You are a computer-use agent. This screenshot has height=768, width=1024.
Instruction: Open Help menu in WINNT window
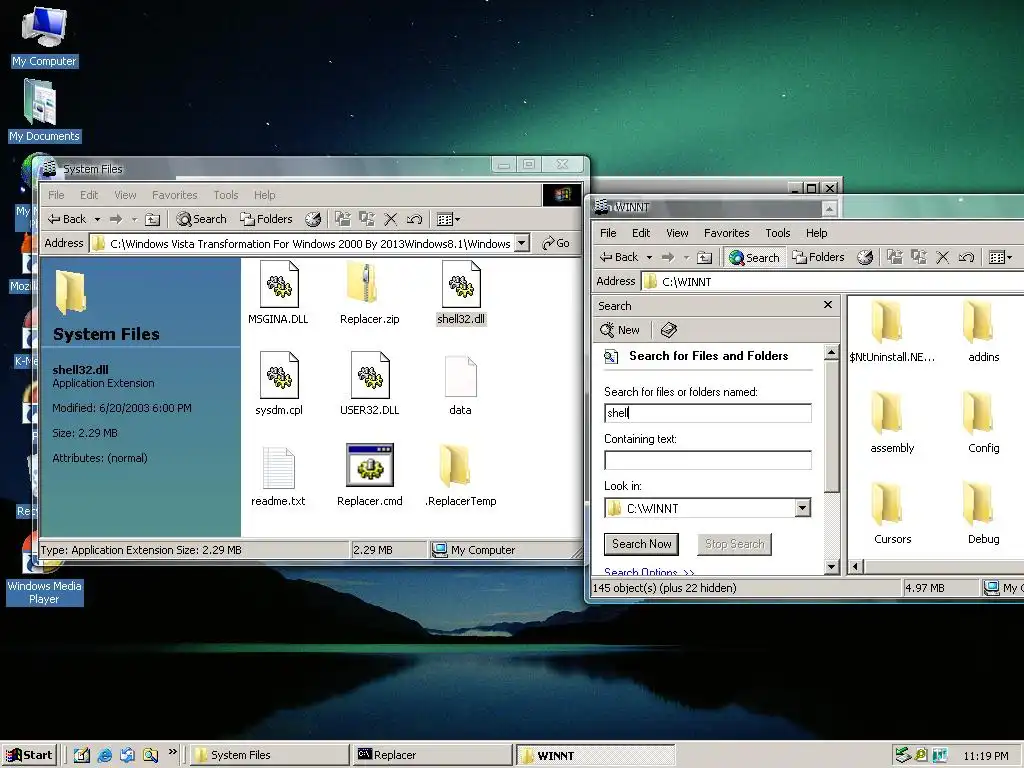(816, 233)
